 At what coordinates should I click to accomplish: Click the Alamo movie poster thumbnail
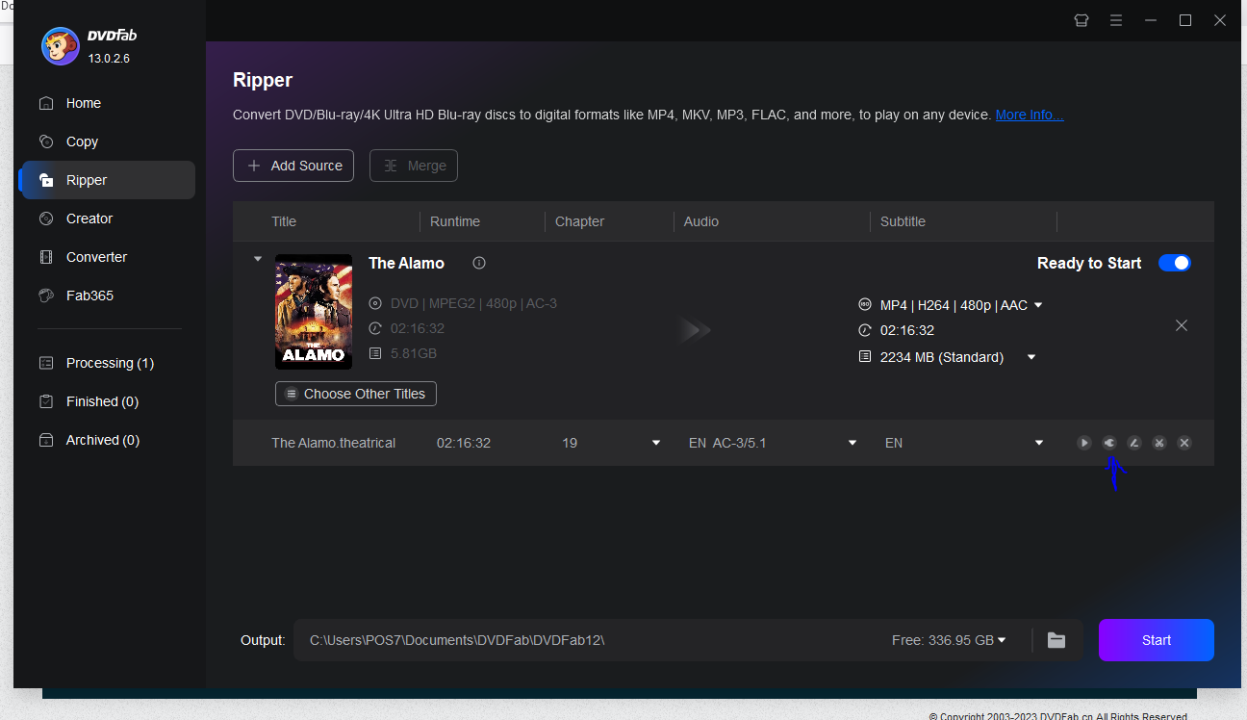pos(313,312)
